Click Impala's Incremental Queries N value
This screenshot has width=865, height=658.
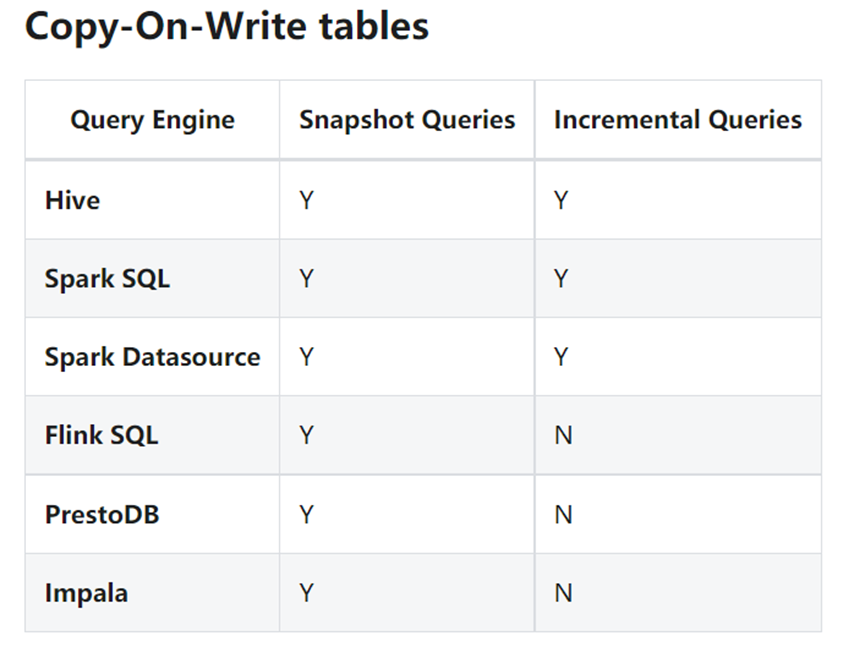[563, 593]
